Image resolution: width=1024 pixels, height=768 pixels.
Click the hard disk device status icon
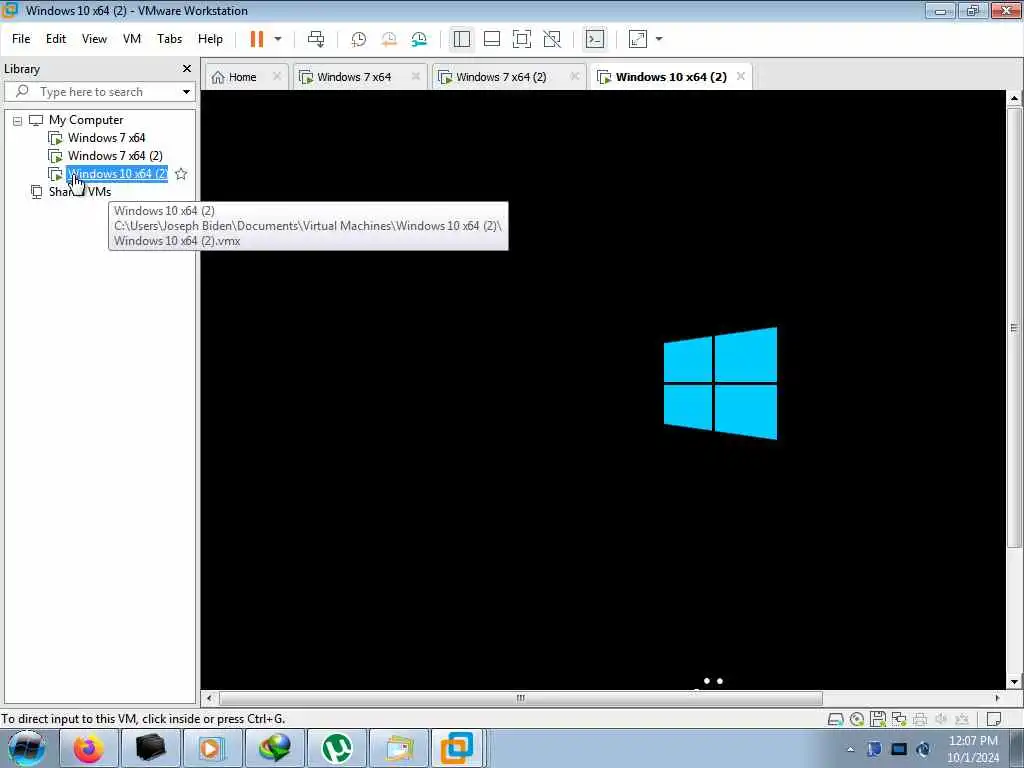coord(835,720)
